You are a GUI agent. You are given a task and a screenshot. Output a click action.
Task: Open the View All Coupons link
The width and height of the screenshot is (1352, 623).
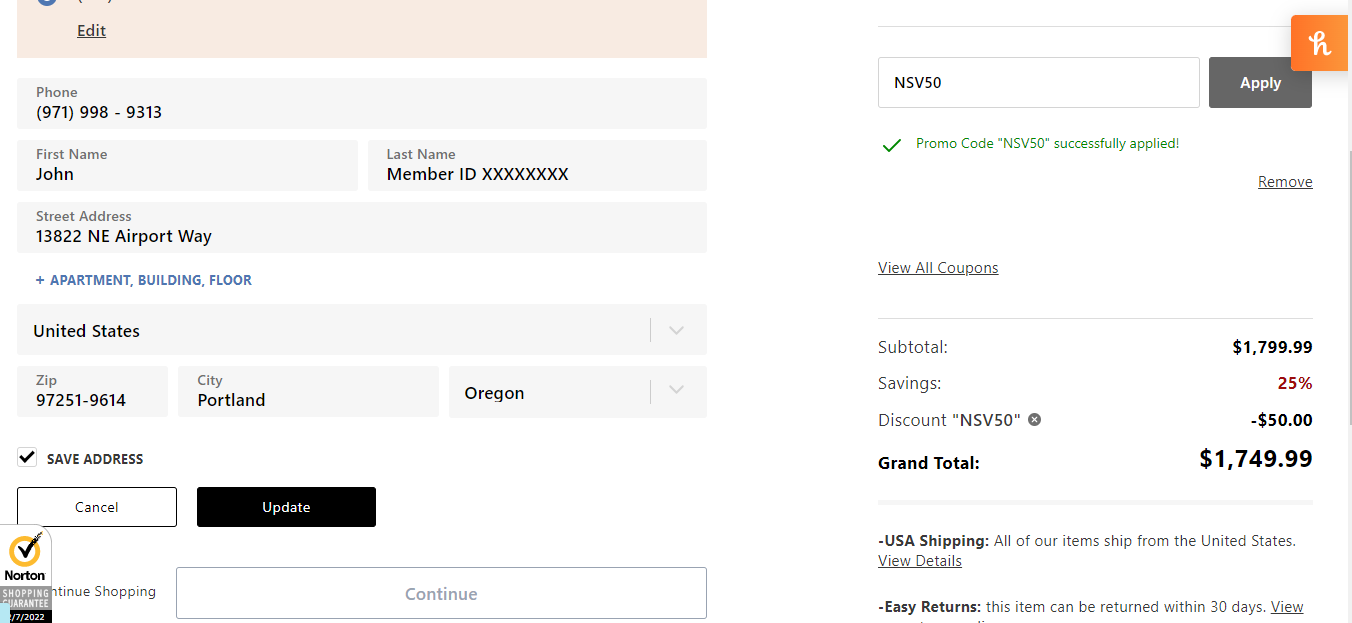(x=938, y=268)
